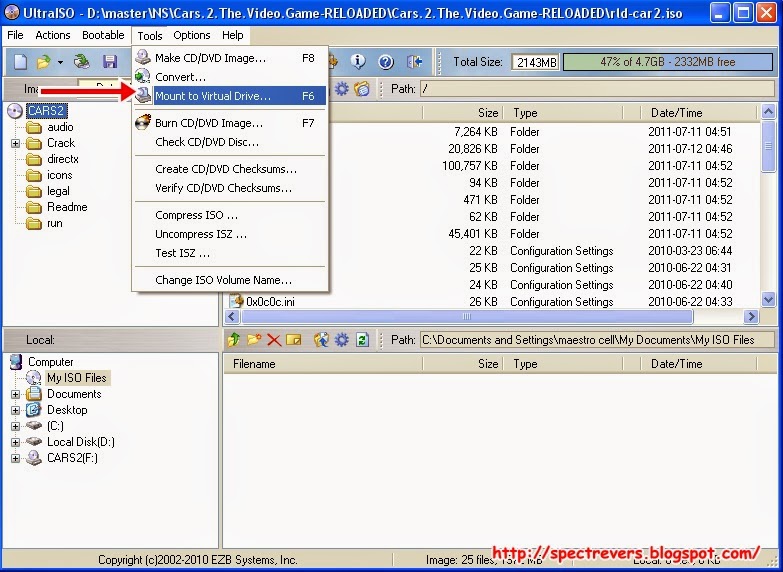The height and width of the screenshot is (572, 783).
Task: Click the Exit door toolbar icon
Action: coord(414,61)
